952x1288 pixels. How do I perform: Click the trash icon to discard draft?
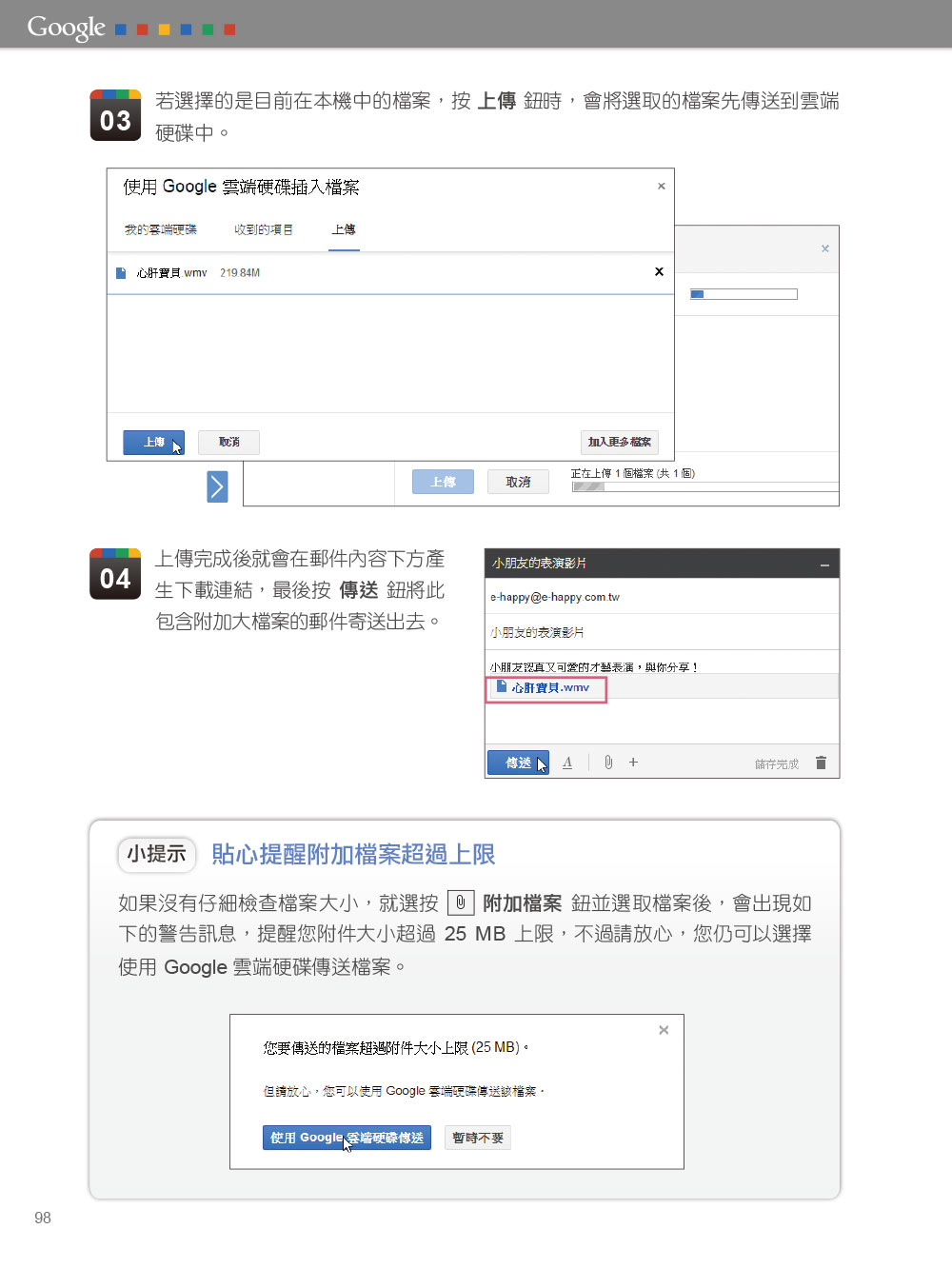[x=821, y=763]
